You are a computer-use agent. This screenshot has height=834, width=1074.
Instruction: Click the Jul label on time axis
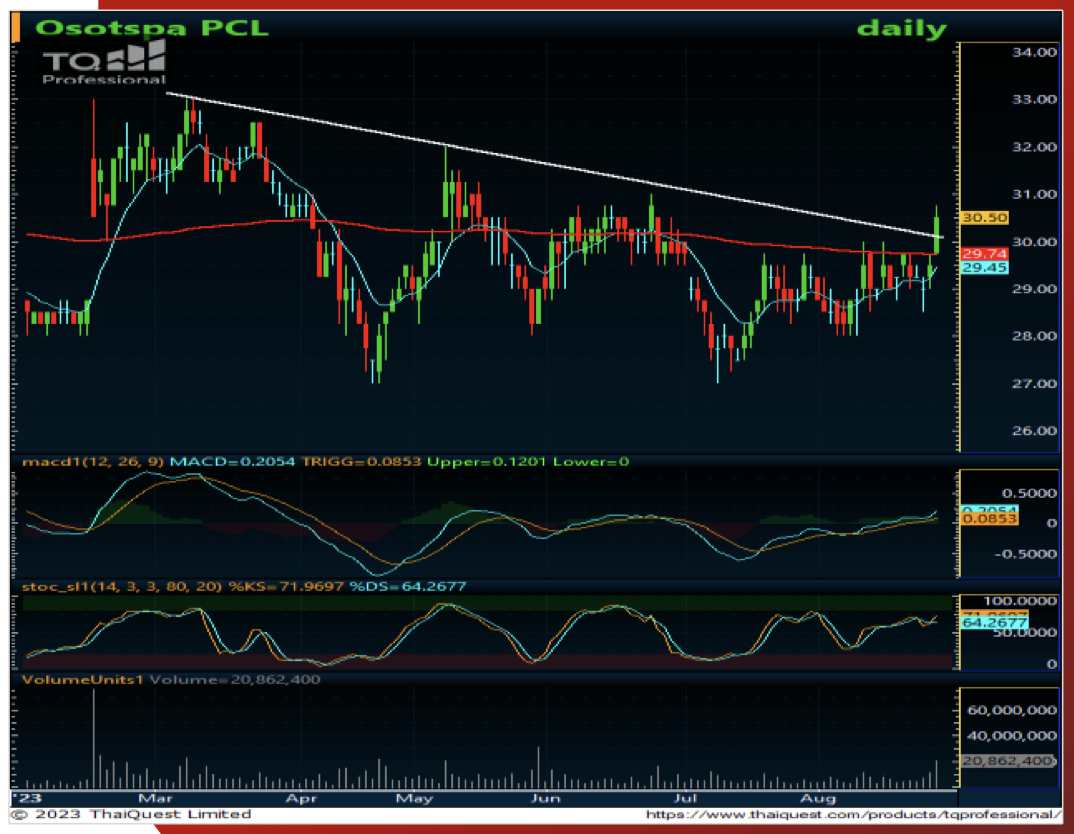tap(685, 798)
